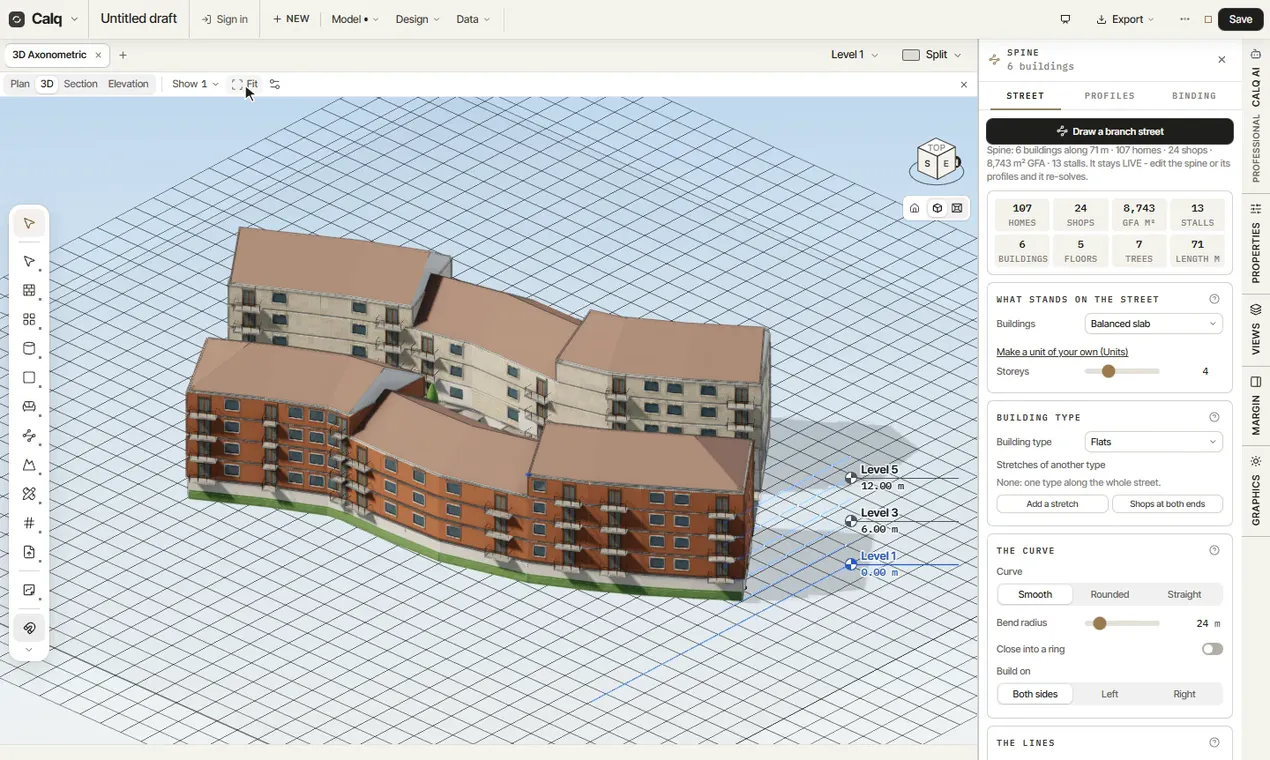
Task: Click the help icon for The Curve
Action: [x=1214, y=550]
